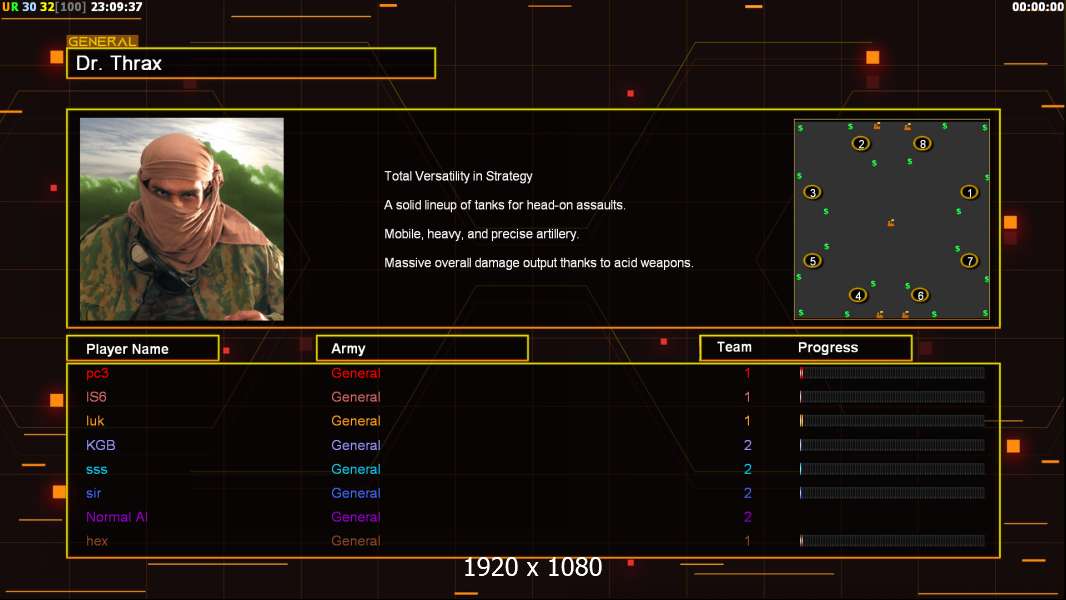Click the 00:00:00 timer at top right
The image size is (1066, 600).
1037,7
